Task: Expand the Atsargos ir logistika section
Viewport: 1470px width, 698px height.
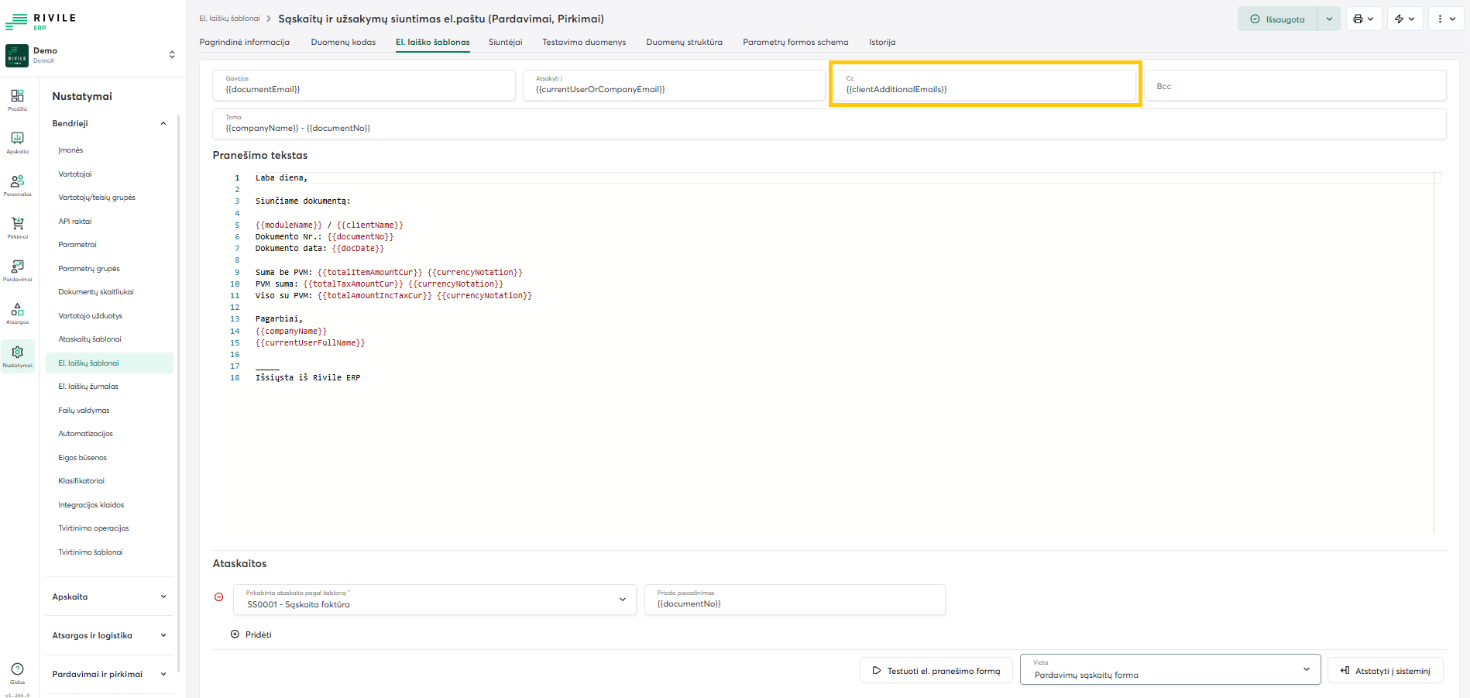Action: pyautogui.click(x=163, y=635)
